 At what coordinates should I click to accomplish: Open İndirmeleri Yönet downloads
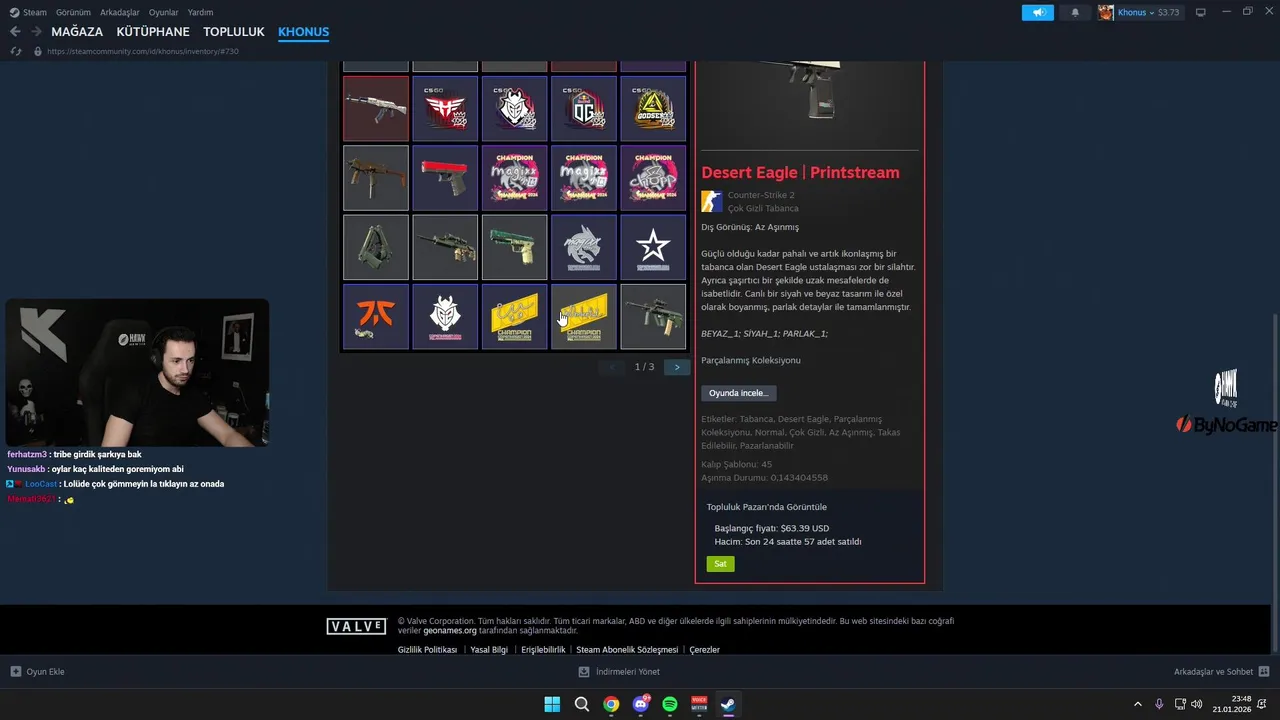[x=620, y=672]
